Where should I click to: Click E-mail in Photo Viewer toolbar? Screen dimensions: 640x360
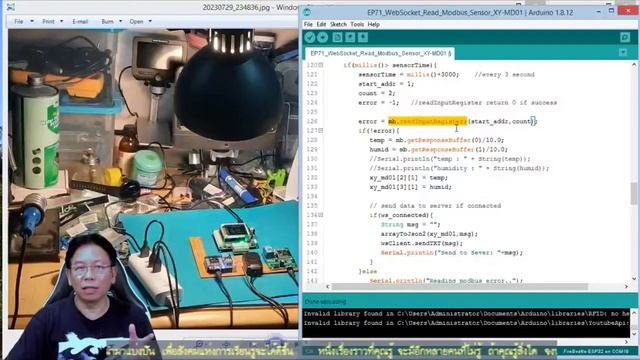click(x=80, y=21)
